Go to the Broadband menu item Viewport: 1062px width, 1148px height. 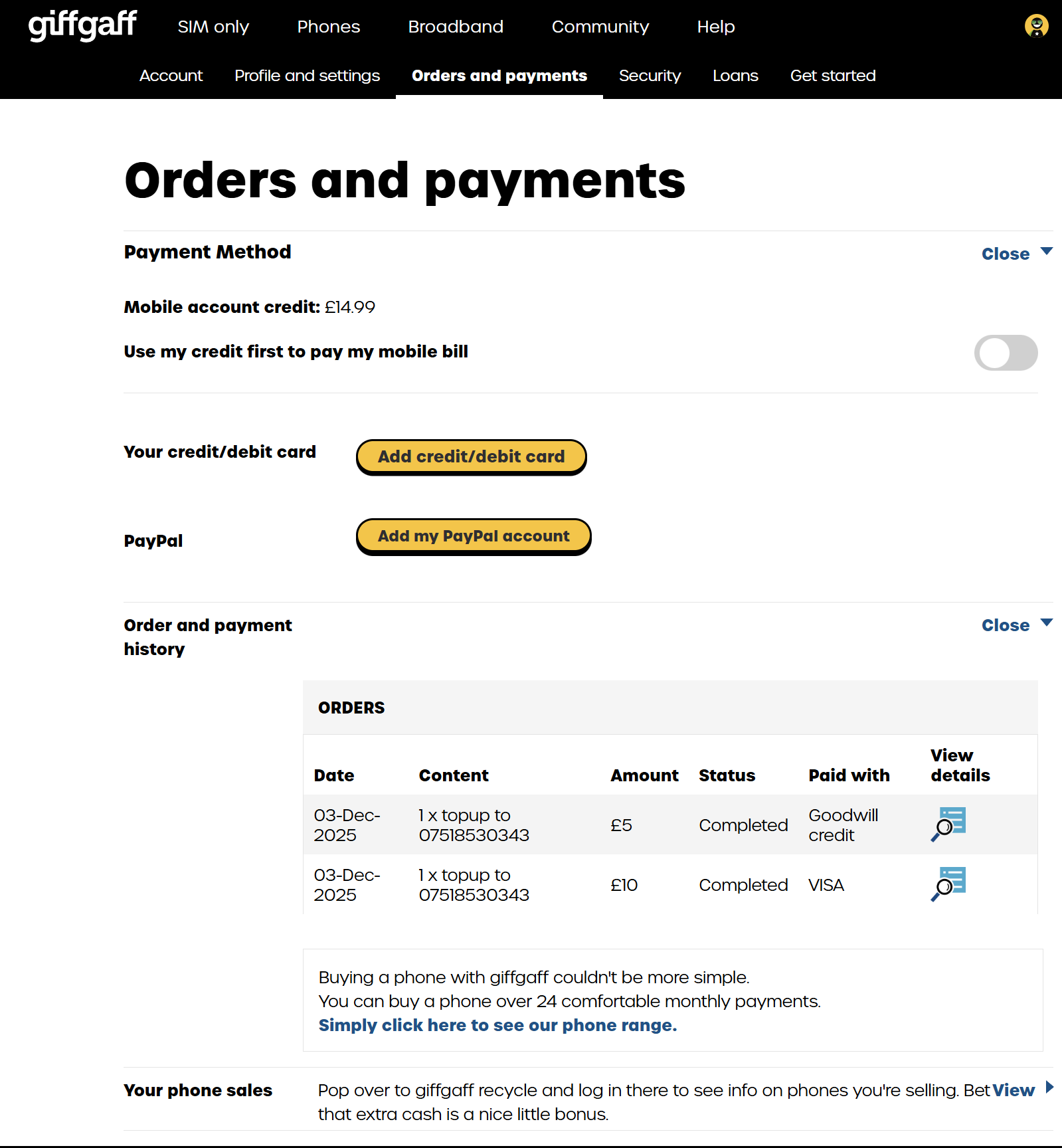(456, 27)
